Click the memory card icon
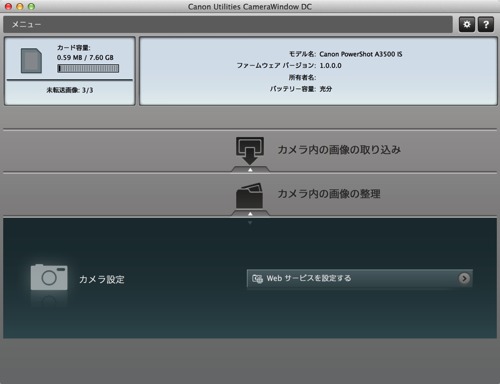This screenshot has width=500, height=384. click(x=31, y=60)
